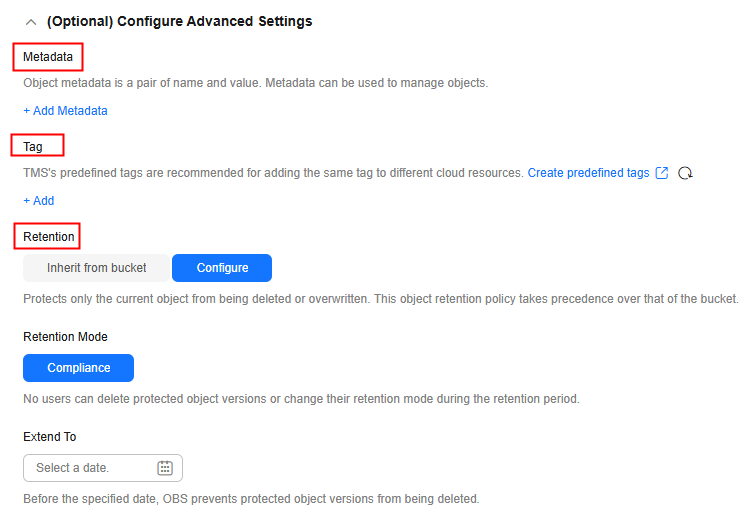Open the calendar picker icon
The height and width of the screenshot is (521, 755).
click(x=165, y=468)
